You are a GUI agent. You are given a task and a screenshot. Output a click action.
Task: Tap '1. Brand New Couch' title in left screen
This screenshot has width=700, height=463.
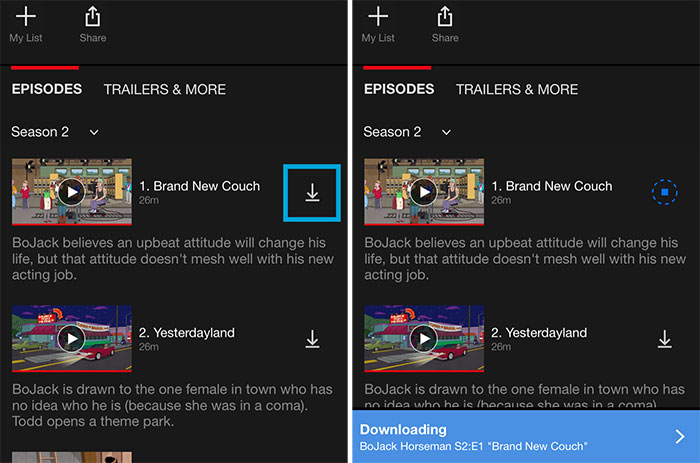[x=199, y=186]
